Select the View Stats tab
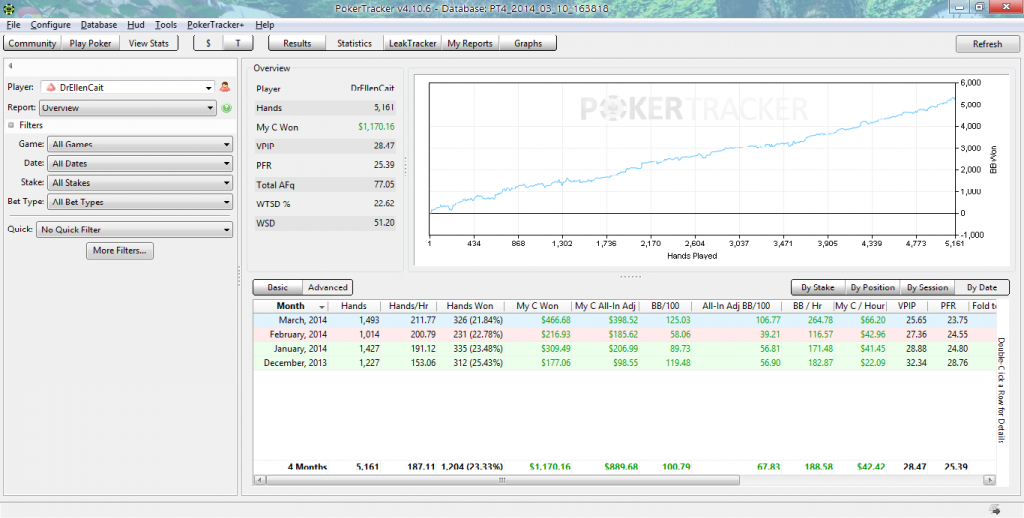 [x=149, y=44]
